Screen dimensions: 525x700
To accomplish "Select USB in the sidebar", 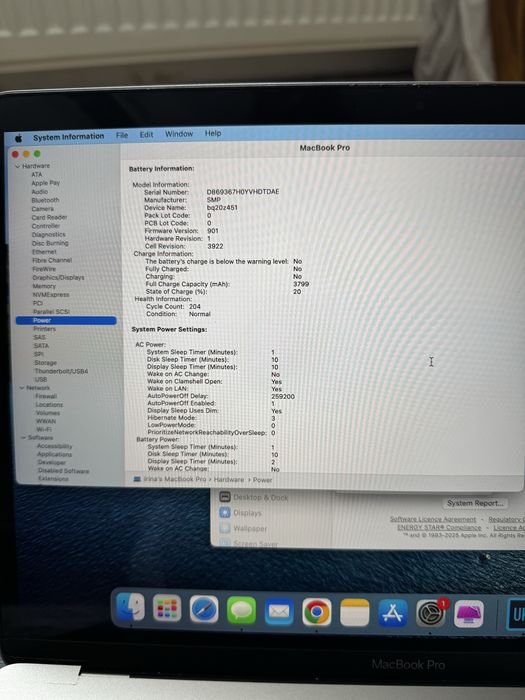I will coord(41,379).
